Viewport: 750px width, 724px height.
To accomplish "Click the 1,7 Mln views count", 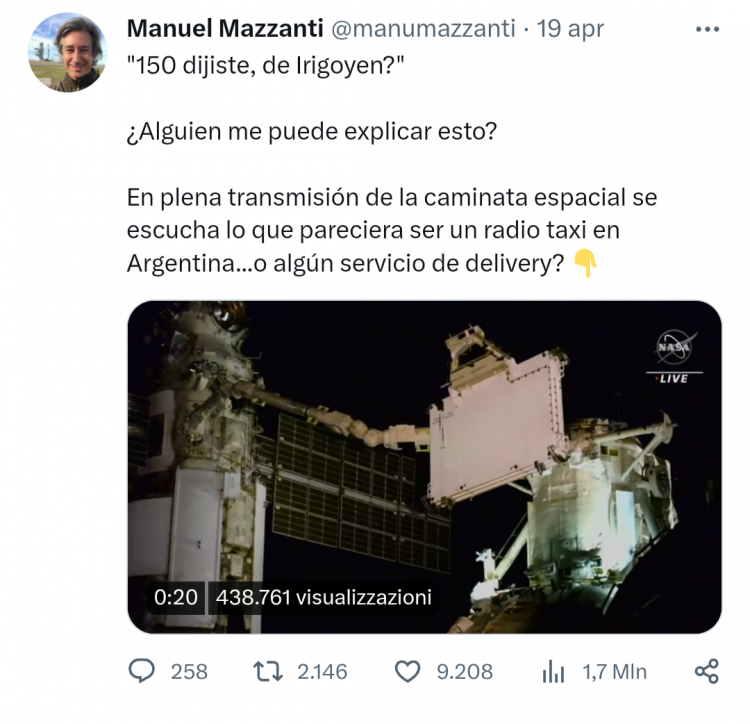I will (615, 671).
